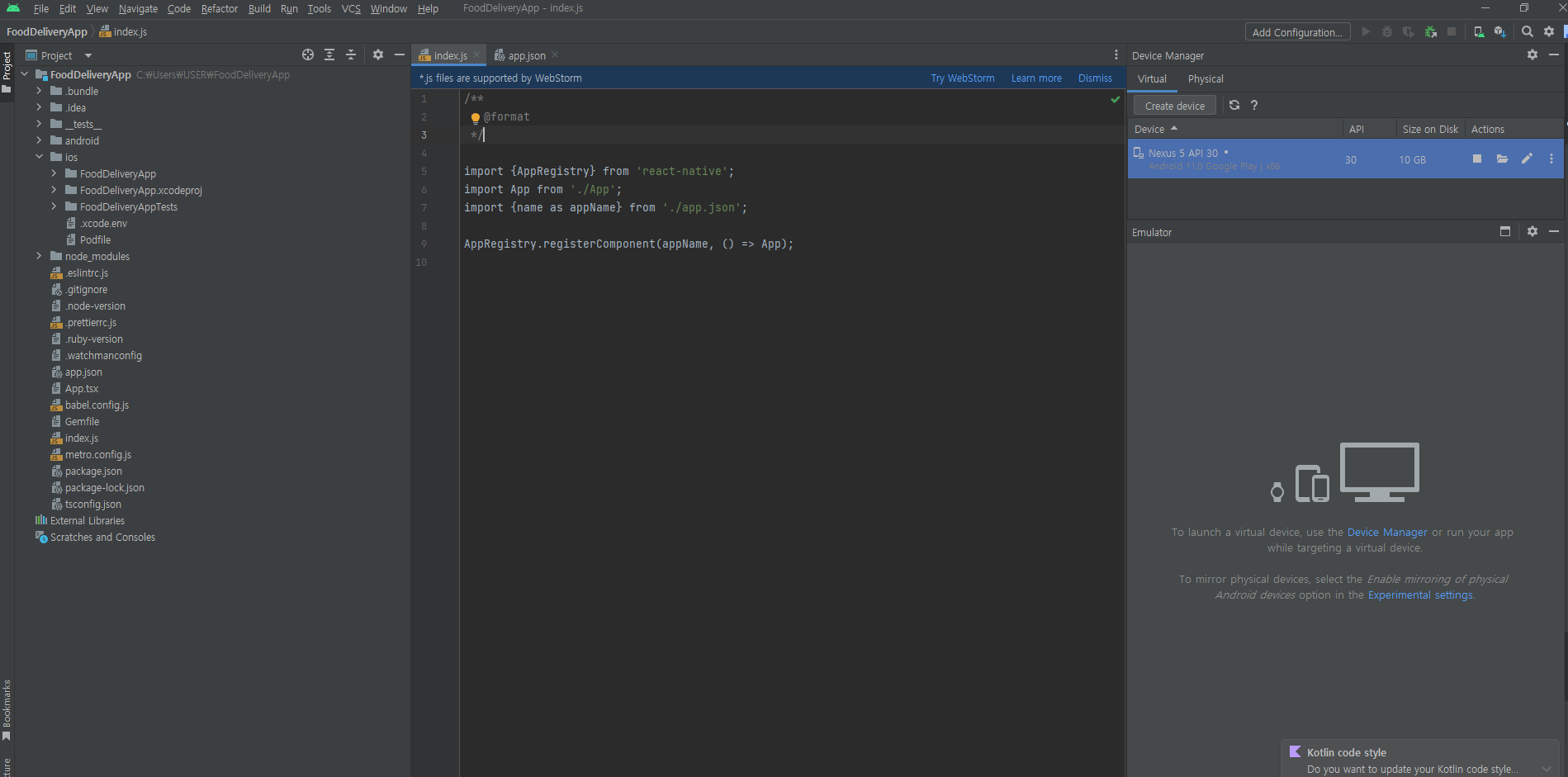Click Run with Coverage icon

tap(1409, 31)
